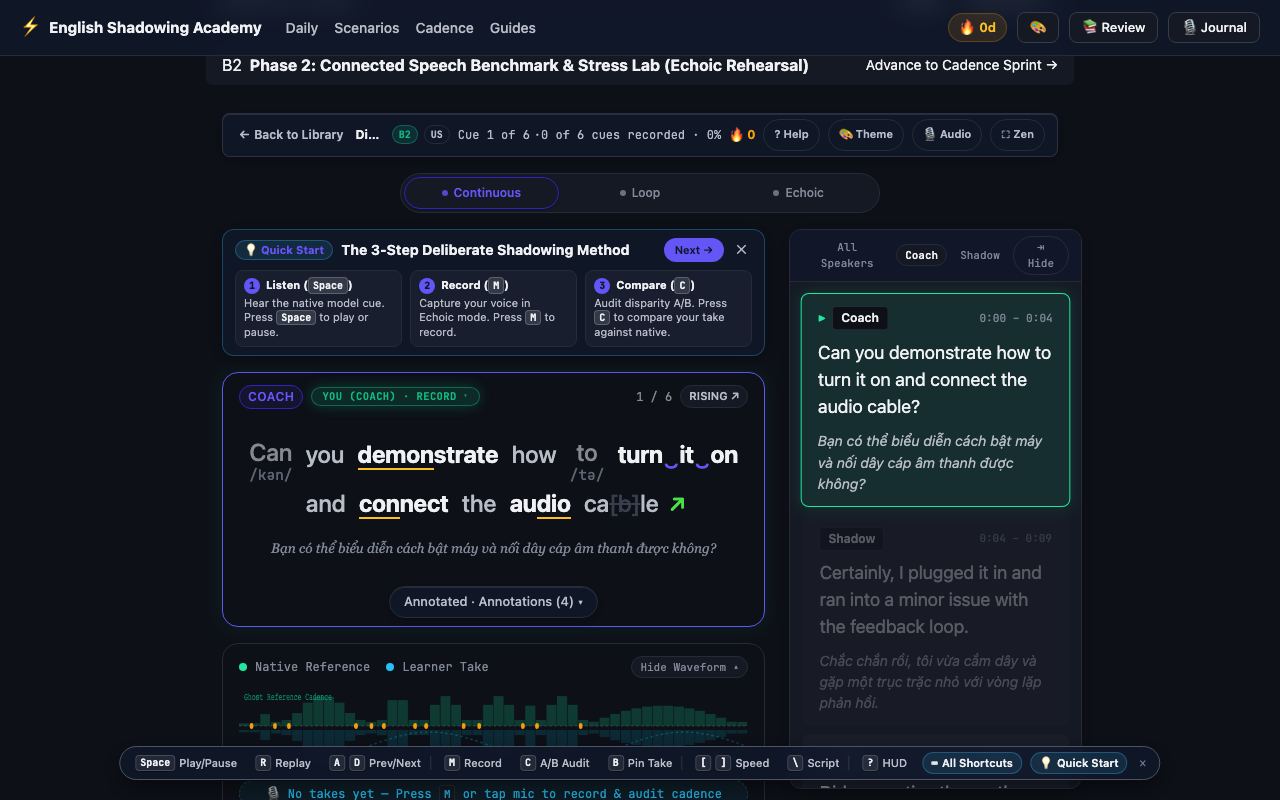The width and height of the screenshot is (1280, 800).
Task: Click the RISING intonation badge
Action: click(714, 397)
